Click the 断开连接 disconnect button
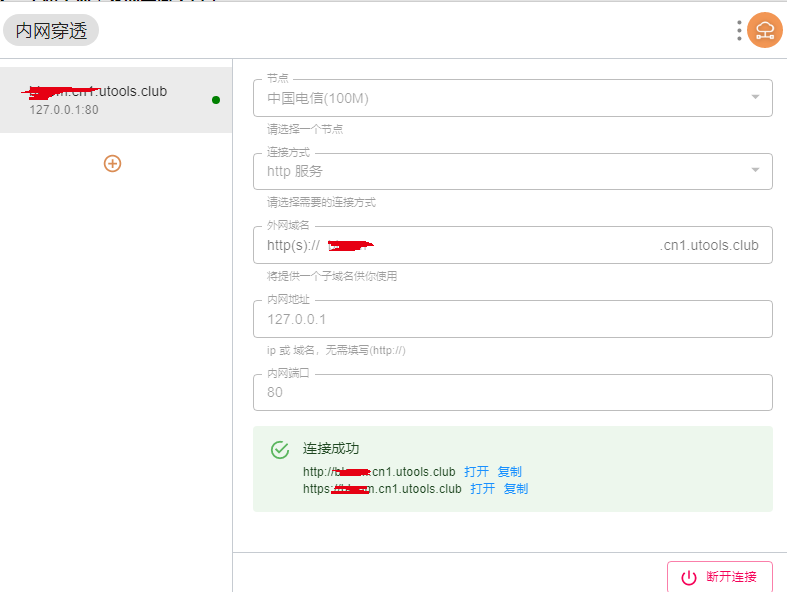Viewport: 787px width, 592px height. (719, 576)
